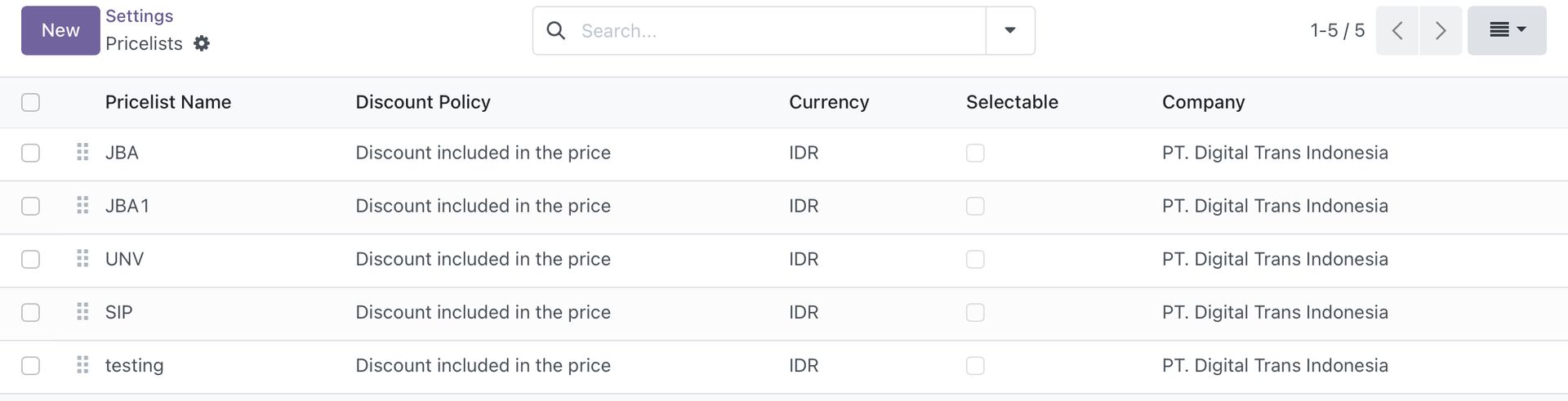Click the drag handle next to UNV
Image resolution: width=1568 pixels, height=401 pixels.
point(82,259)
